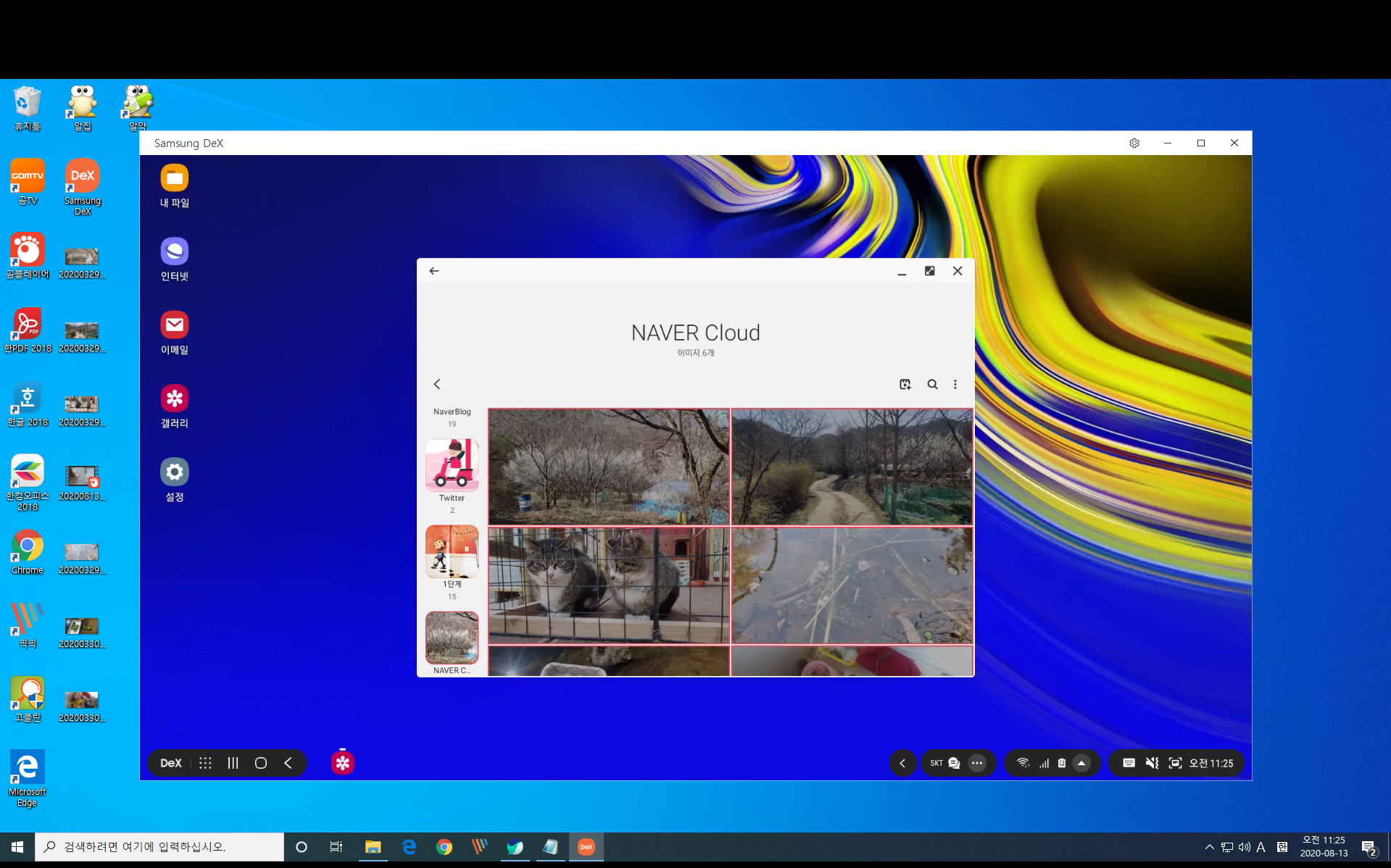Viewport: 1391px width, 868px height.
Task: Toggle 한 Korean input mode indicator
Action: (x=1282, y=846)
